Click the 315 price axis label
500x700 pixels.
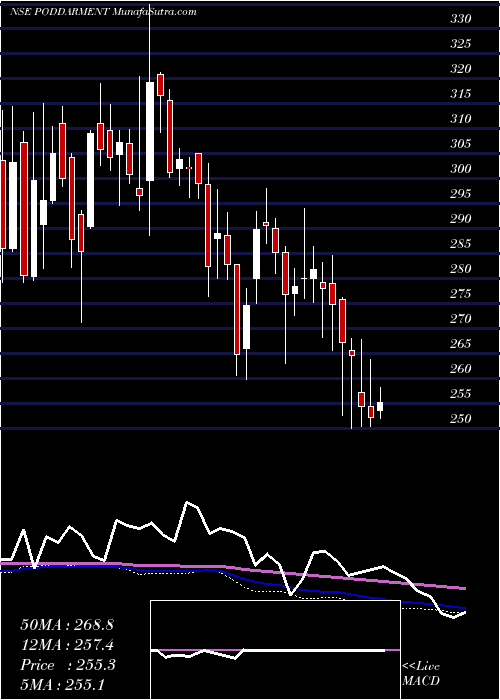(460, 94)
